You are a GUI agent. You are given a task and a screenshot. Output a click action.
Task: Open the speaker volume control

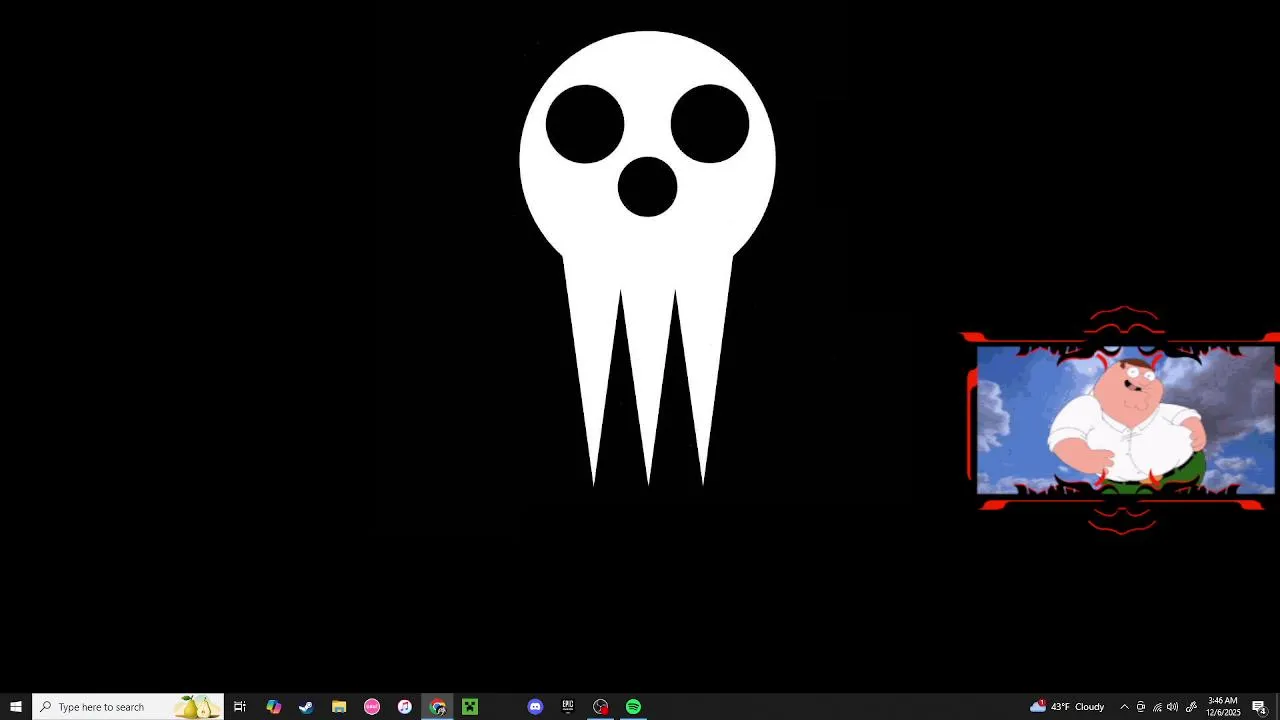click(1173, 707)
